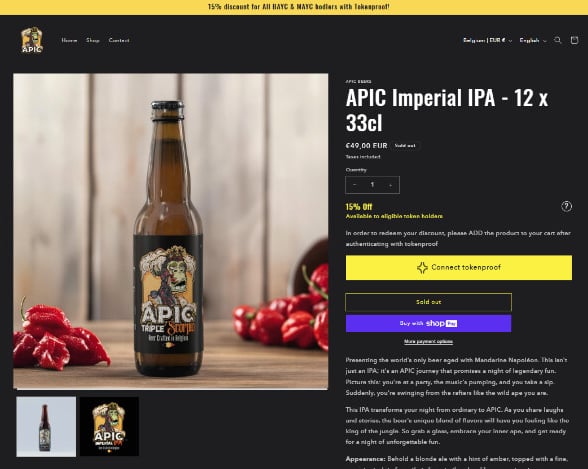Viewport: 588px width, 469px height.
Task: Select the APIC Imperial IPA logo thumbnail
Action: click(109, 427)
